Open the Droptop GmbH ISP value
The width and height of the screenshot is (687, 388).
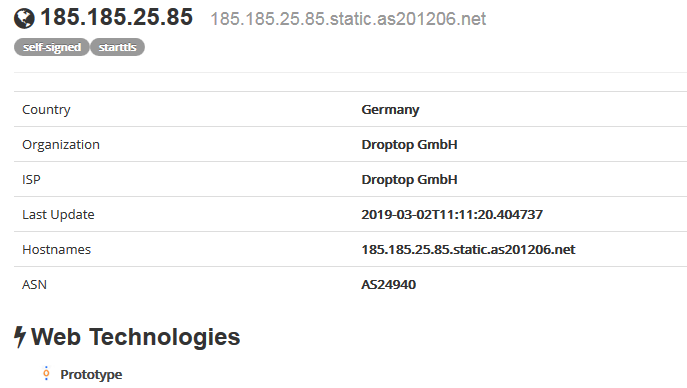coord(409,180)
